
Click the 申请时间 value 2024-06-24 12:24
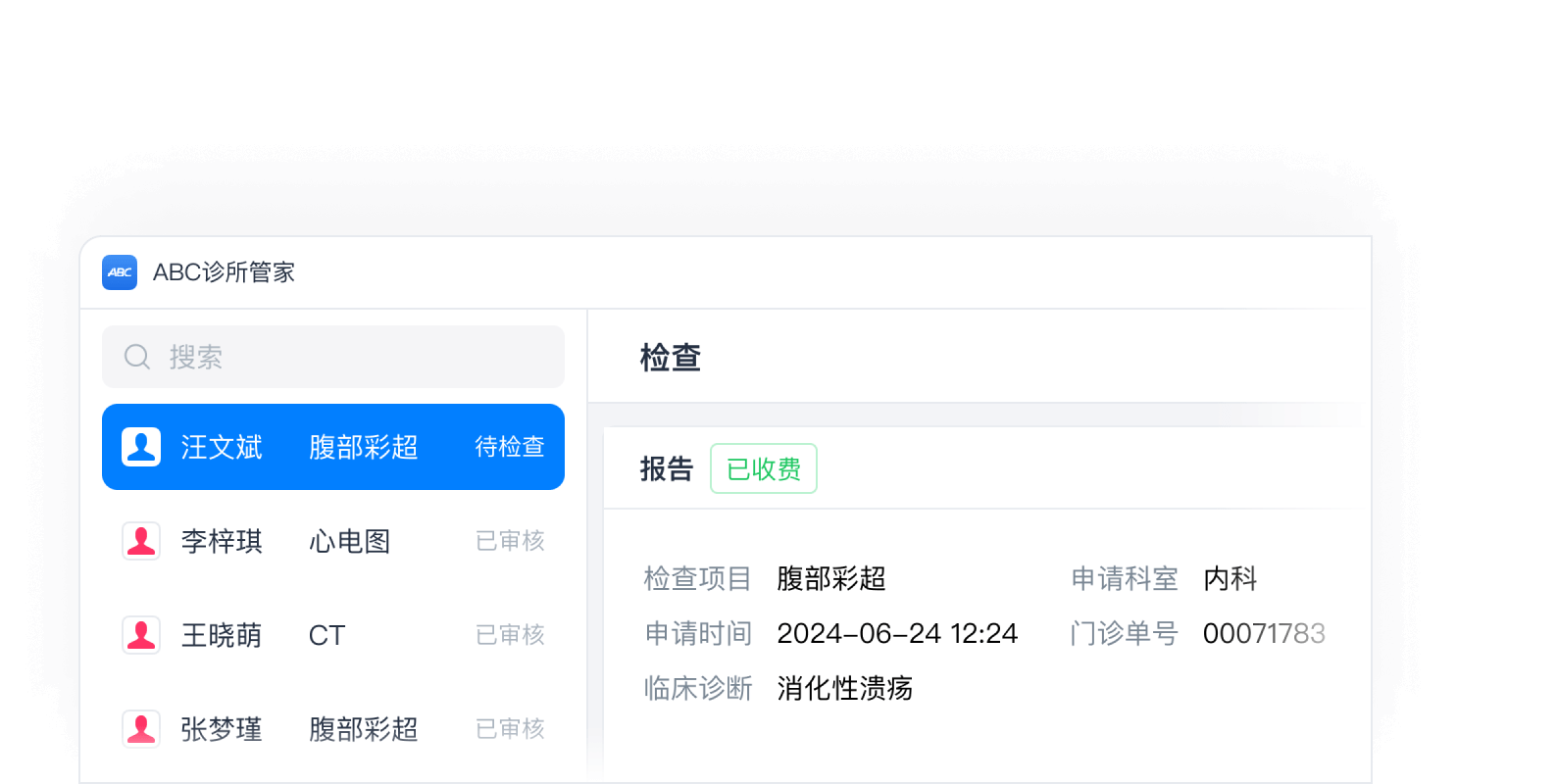896,634
